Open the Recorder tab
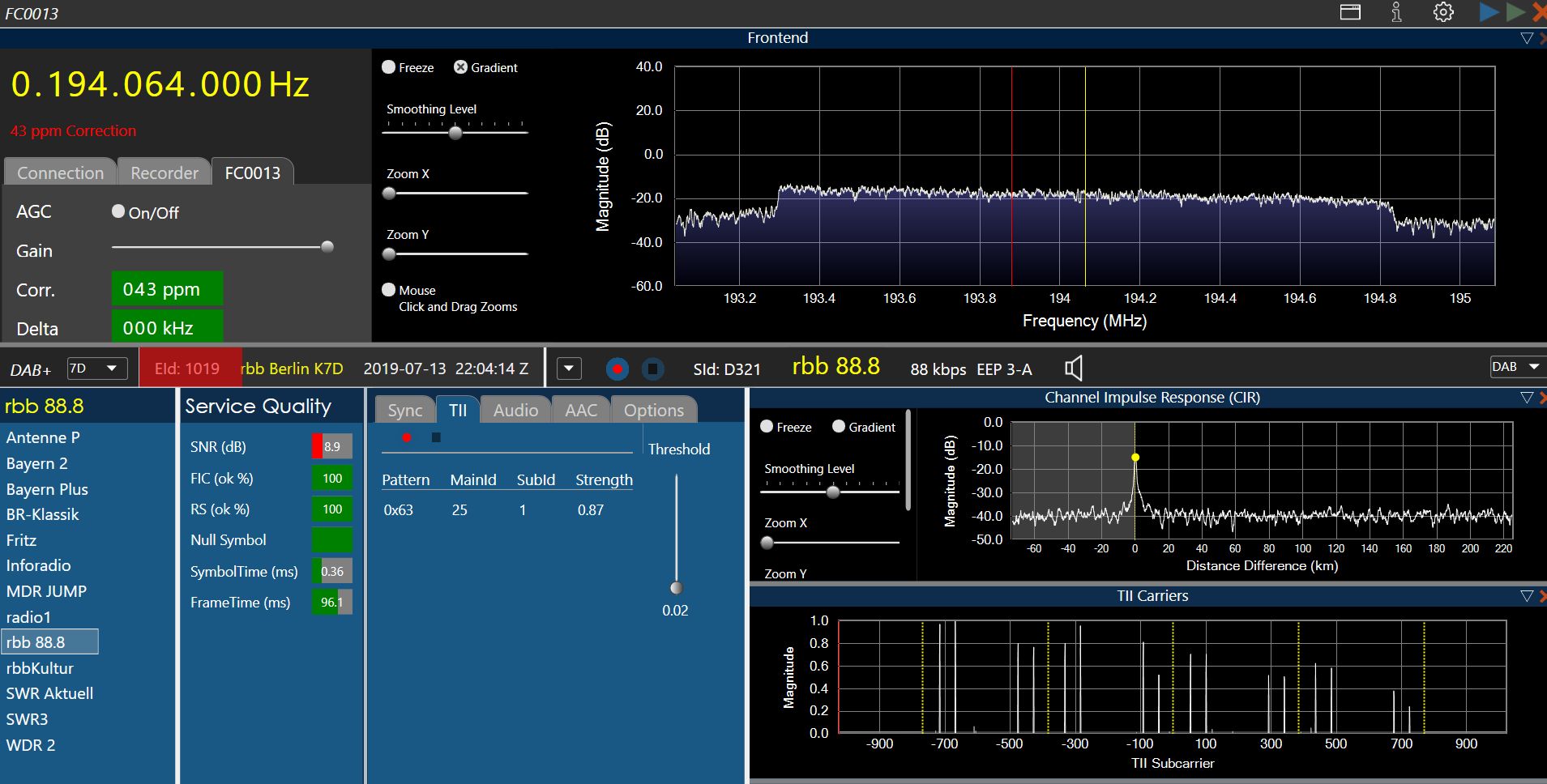This screenshot has width=1547, height=784. tap(165, 173)
